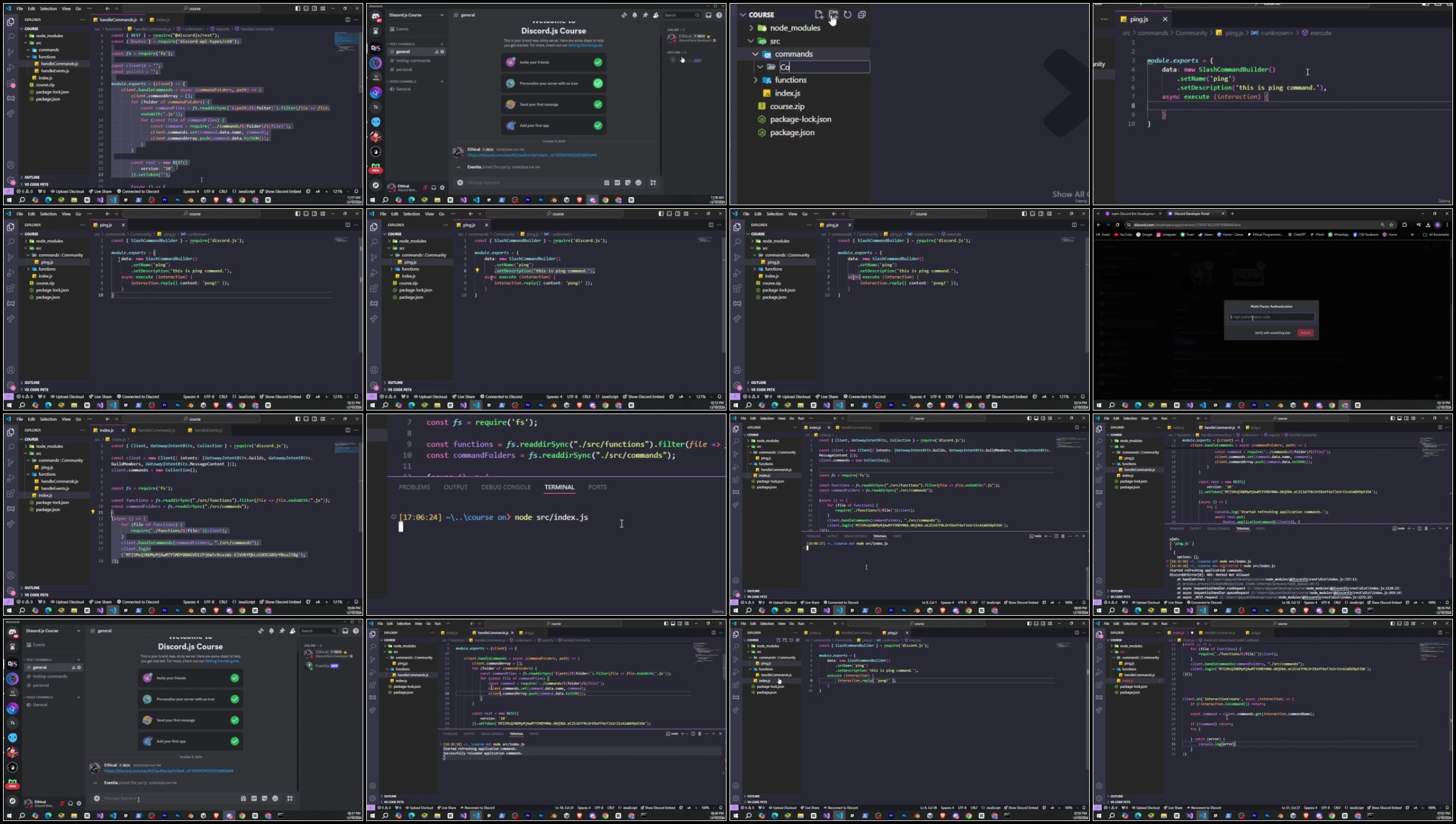1456x824 pixels.
Task: Toggle headphone deafen in Eventia-offline Discord frame
Action: pyautogui.click(x=433, y=187)
